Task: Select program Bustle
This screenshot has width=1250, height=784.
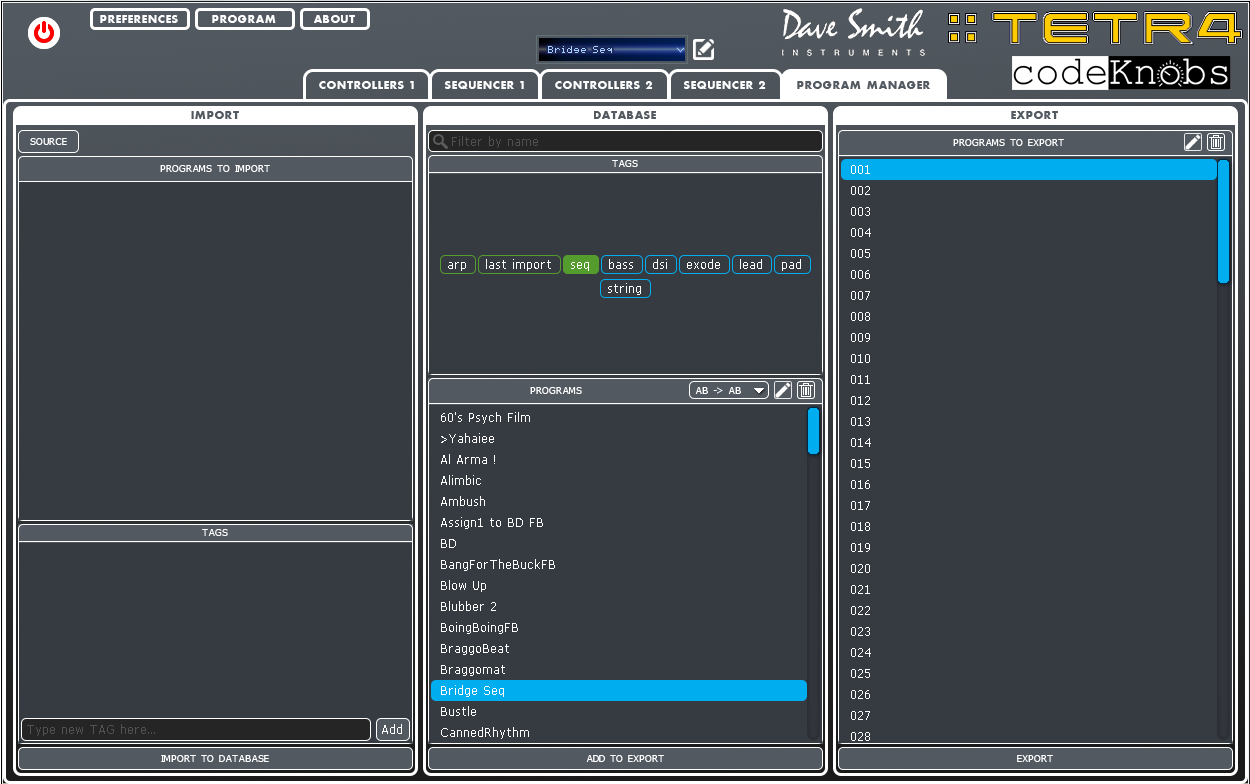Action: coord(619,712)
